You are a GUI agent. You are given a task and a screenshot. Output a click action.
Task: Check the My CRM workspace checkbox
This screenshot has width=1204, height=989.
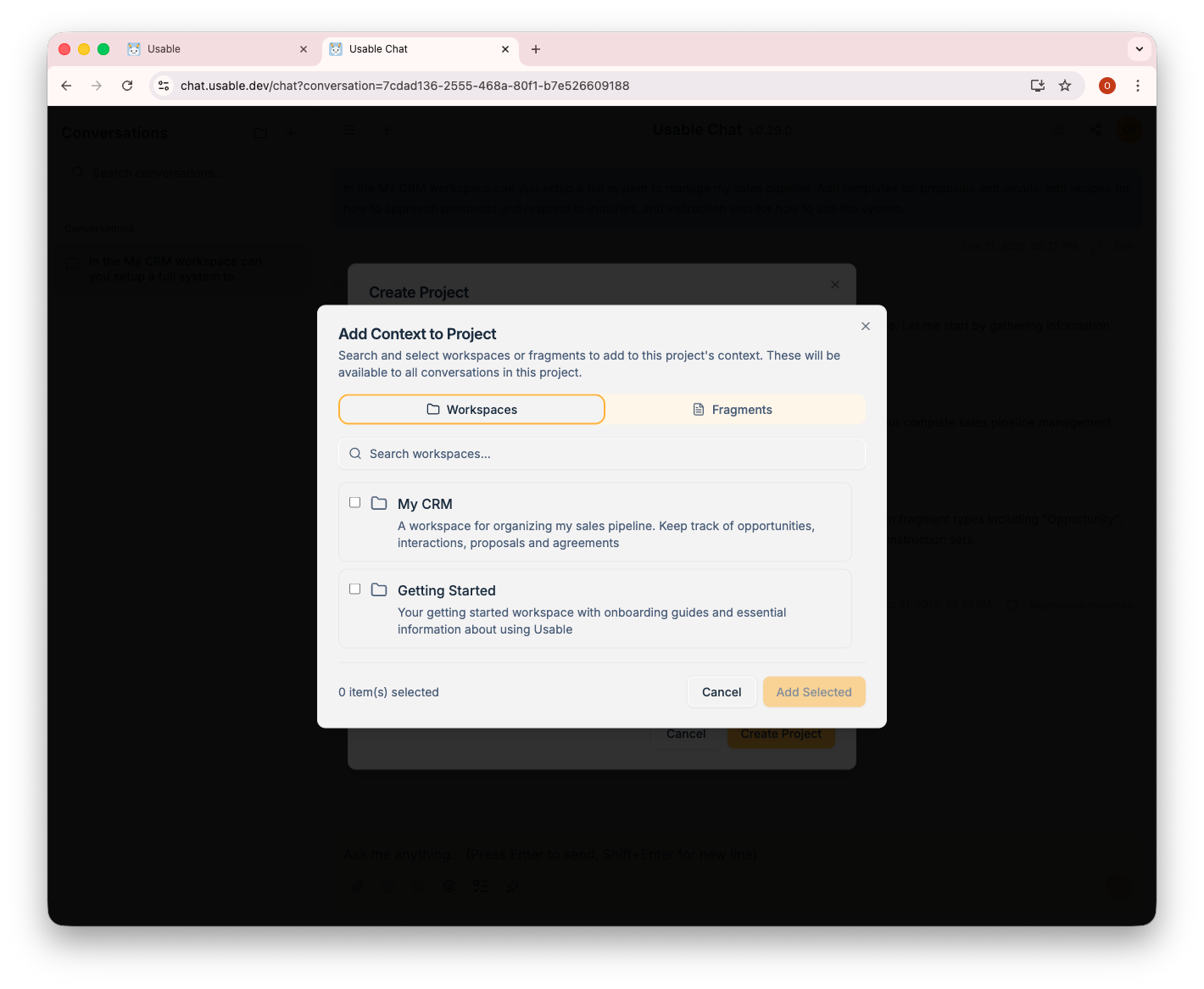[x=354, y=502]
